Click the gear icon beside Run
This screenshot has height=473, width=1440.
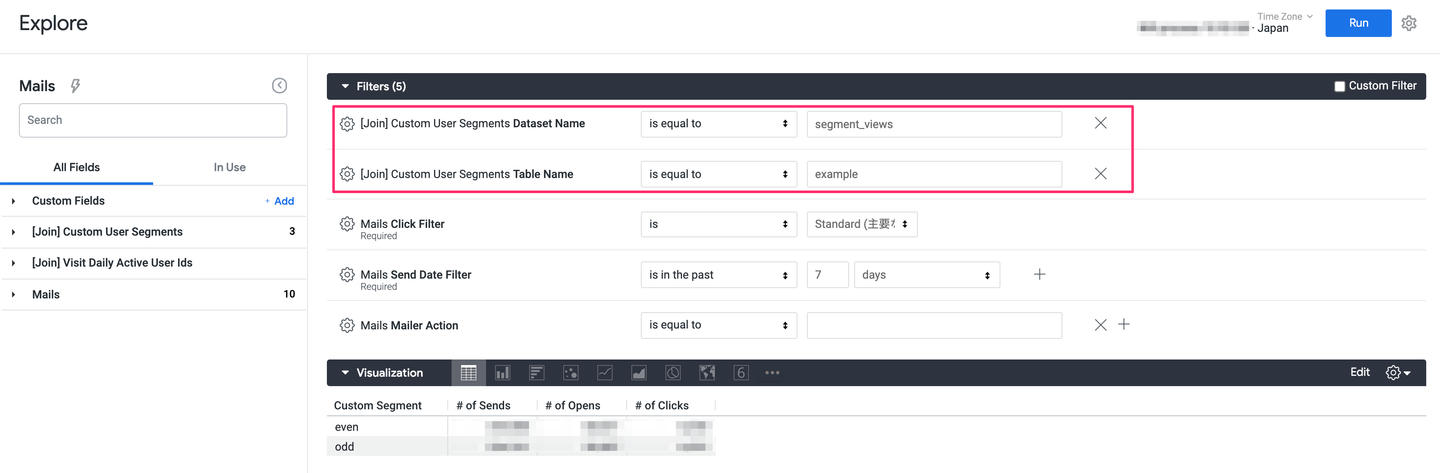coord(1409,23)
